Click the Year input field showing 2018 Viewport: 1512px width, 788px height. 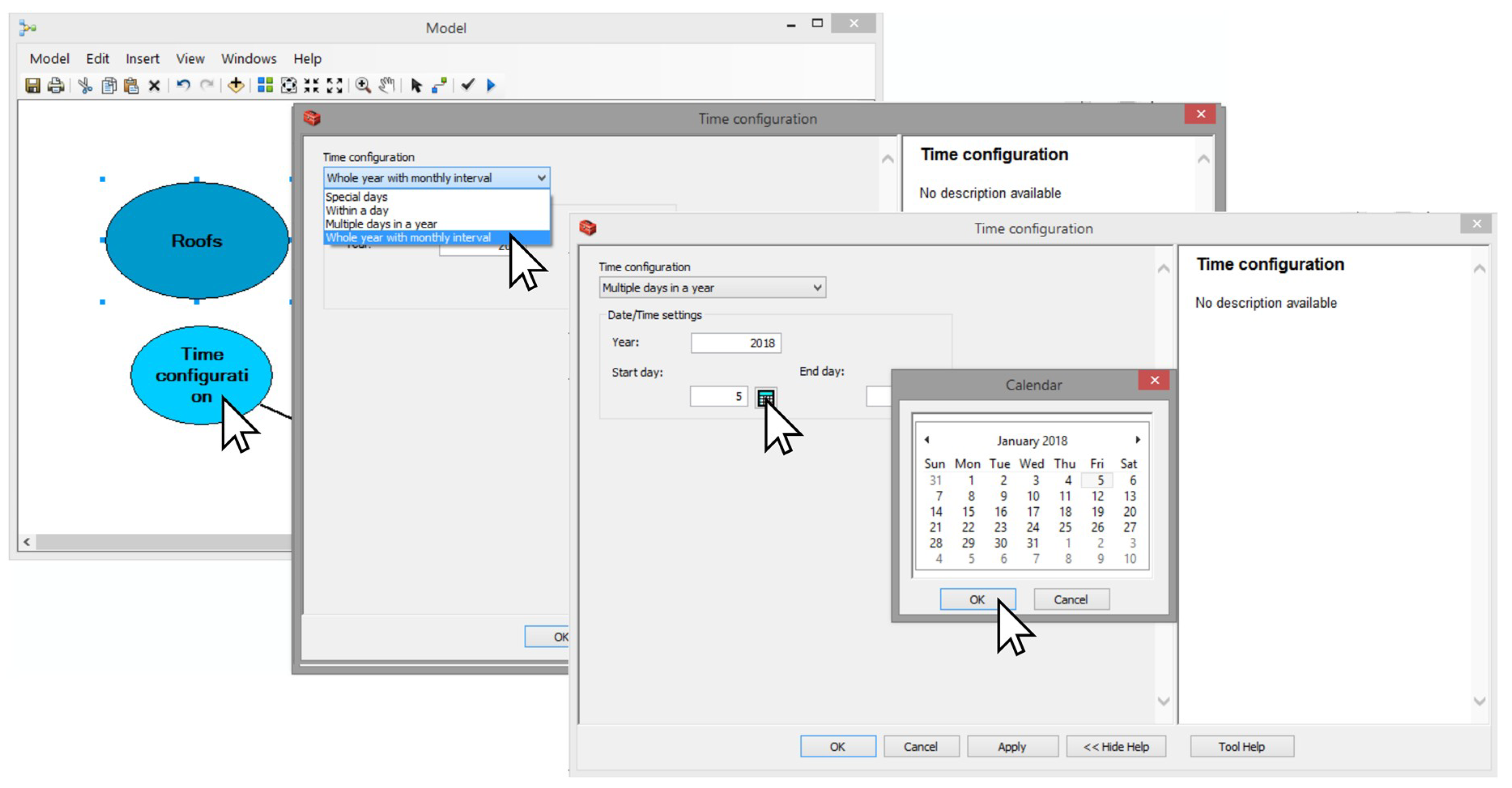[x=736, y=343]
